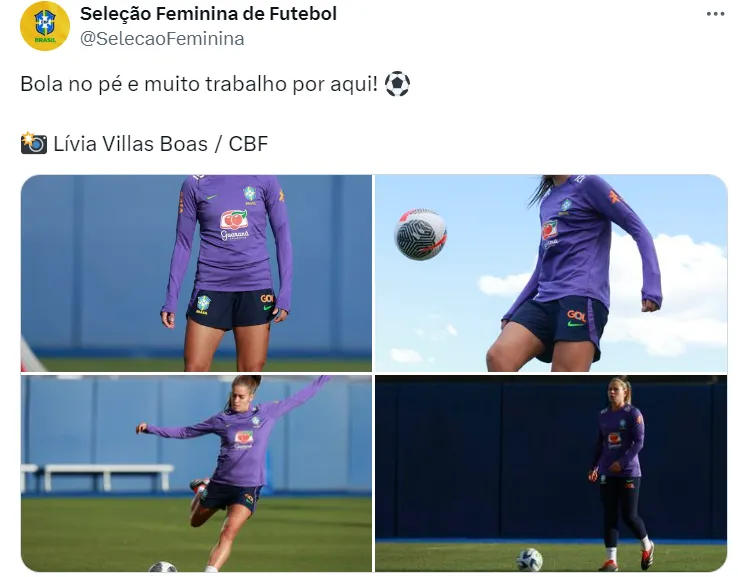Open the top-right photo with the sky background
Viewport: 738px width, 577px height.
(551, 273)
